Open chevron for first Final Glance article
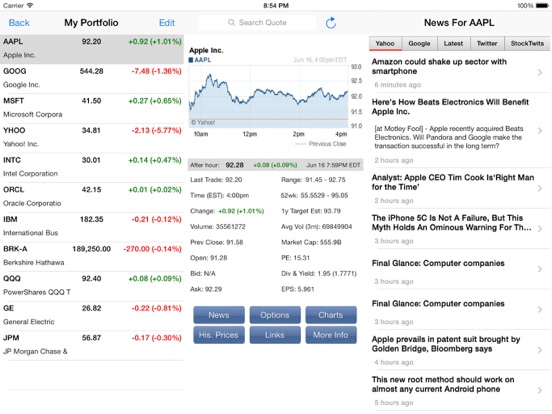552x414 pixels. [540, 269]
